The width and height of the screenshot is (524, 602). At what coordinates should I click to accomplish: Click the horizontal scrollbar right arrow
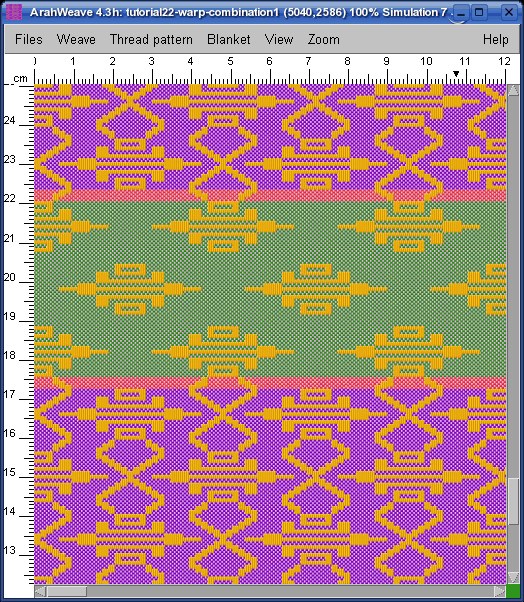coord(499,591)
